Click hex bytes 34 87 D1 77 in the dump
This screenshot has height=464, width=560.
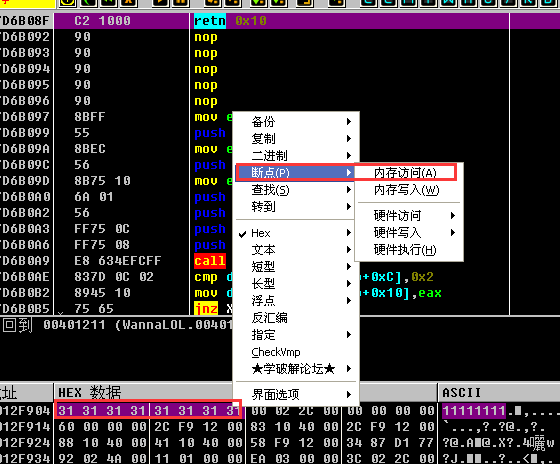point(390,443)
